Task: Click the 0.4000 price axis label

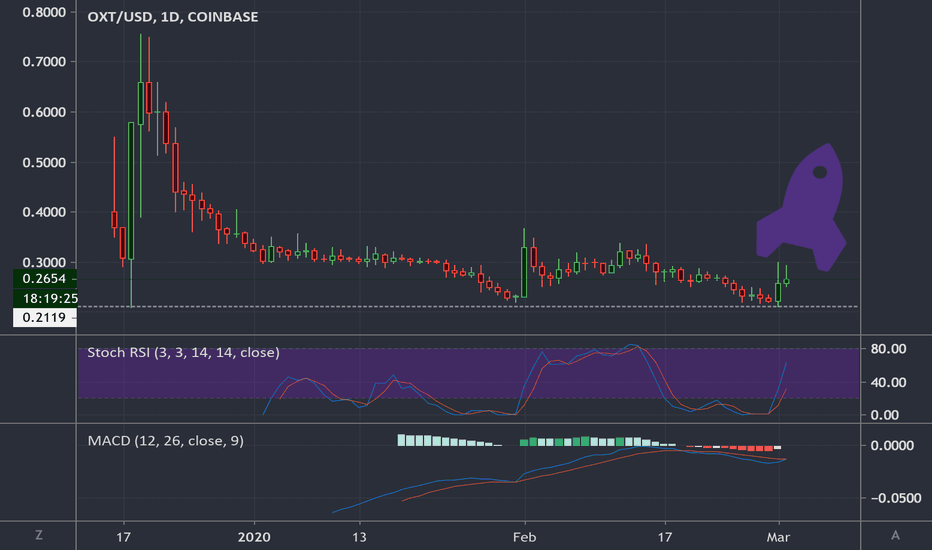Action: tap(44, 212)
